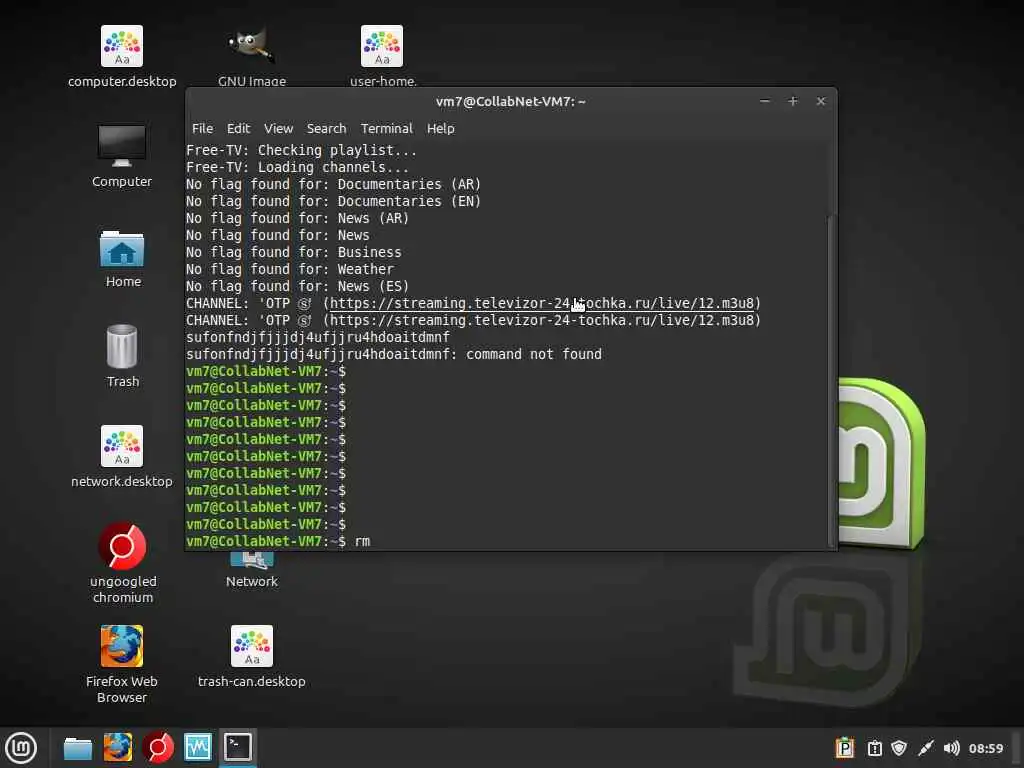Open the clipboard tray icon
Image resolution: width=1024 pixels, height=768 pixels.
tap(874, 748)
